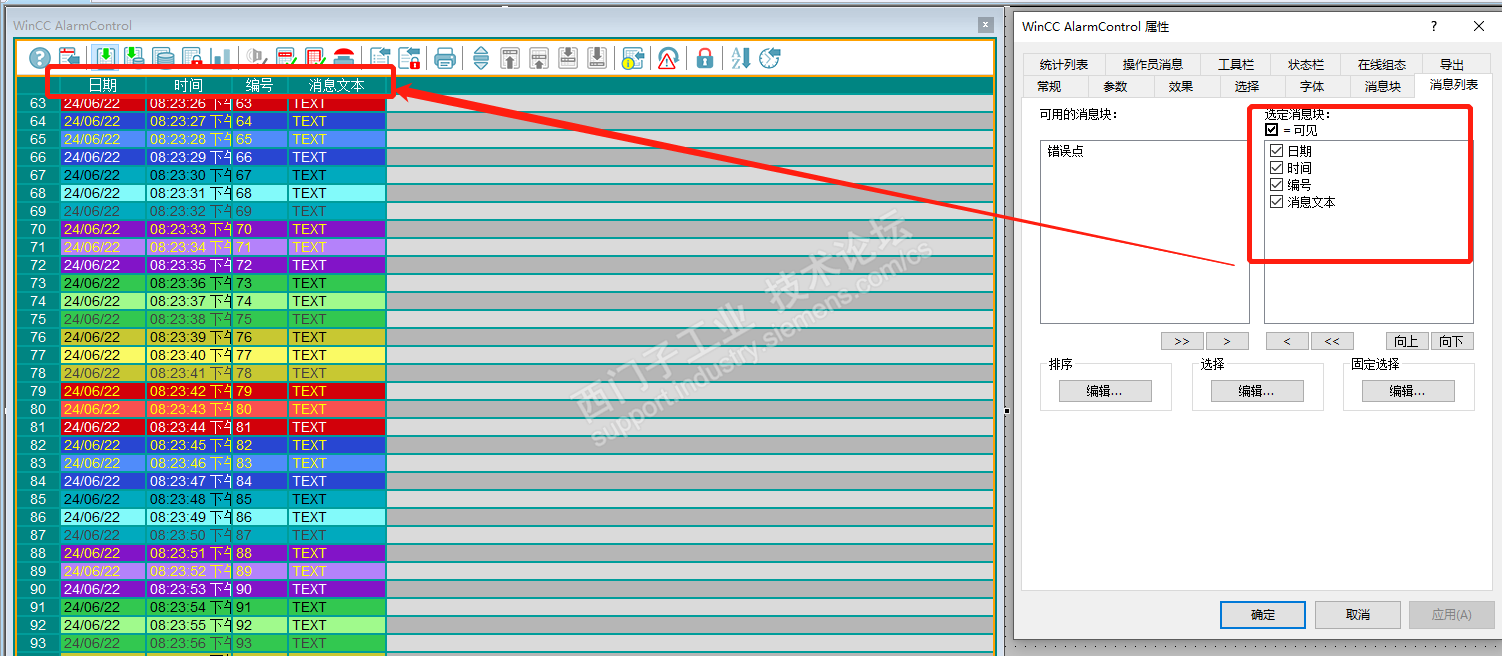Select the 消息列表 tab
The image size is (1502, 656).
(x=1453, y=85)
